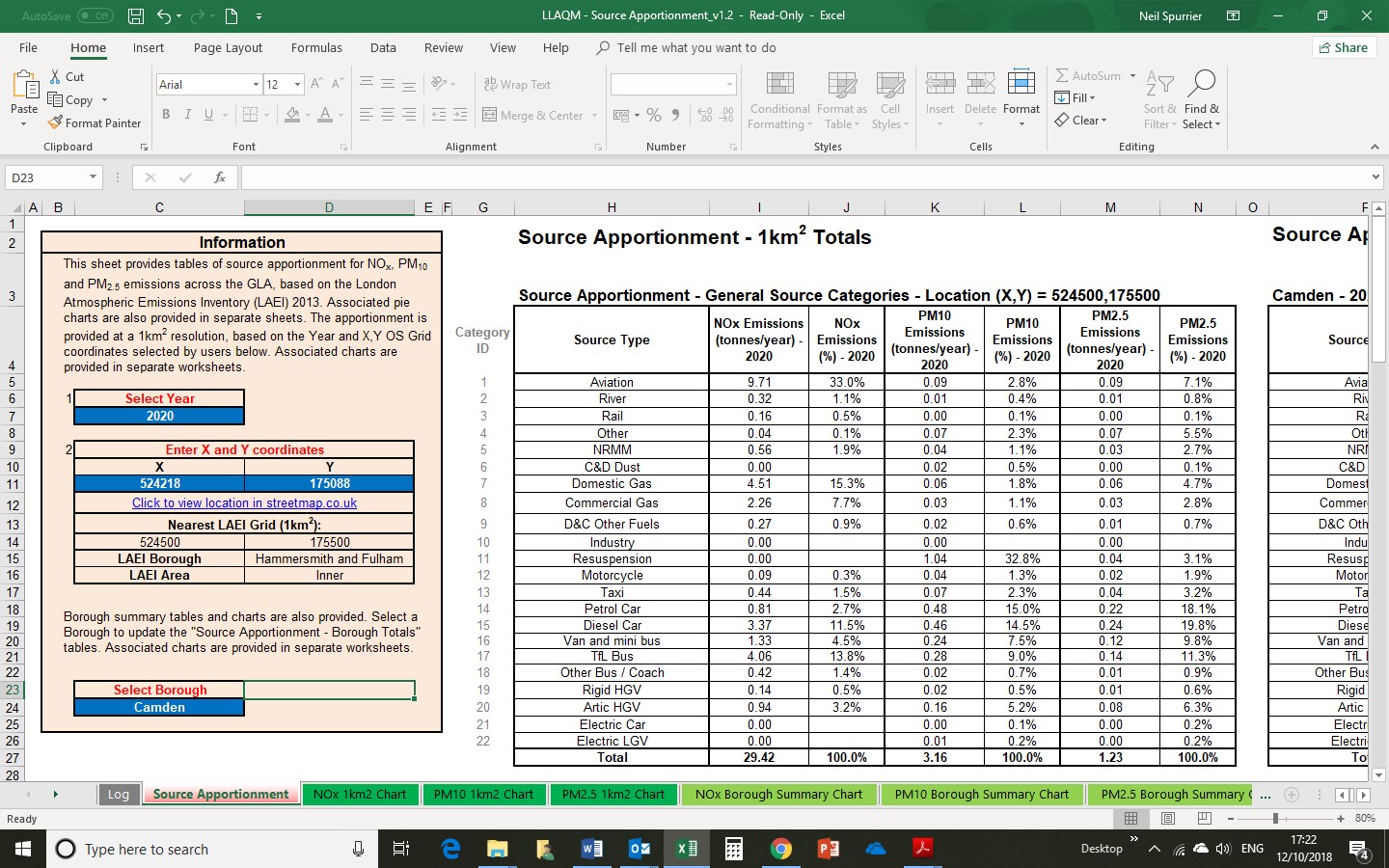The image size is (1389, 868).
Task: Open Conditional Formatting
Action: (780, 99)
